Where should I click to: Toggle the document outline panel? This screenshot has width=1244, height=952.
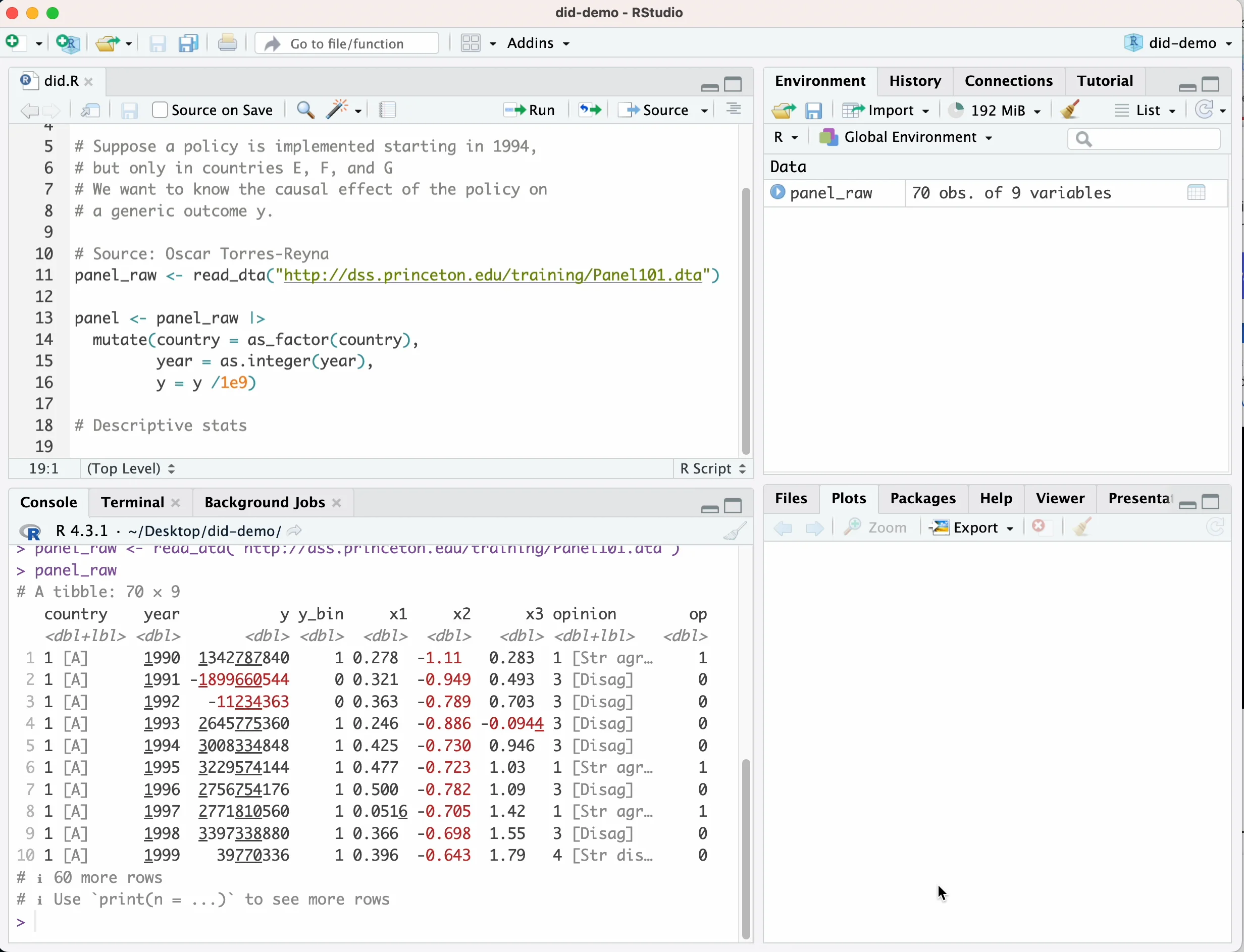point(734,110)
